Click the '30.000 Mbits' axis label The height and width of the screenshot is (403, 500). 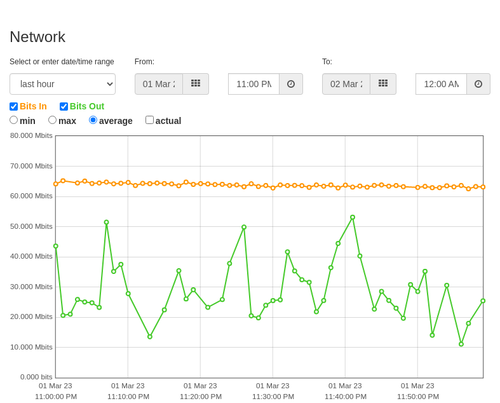[31, 287]
